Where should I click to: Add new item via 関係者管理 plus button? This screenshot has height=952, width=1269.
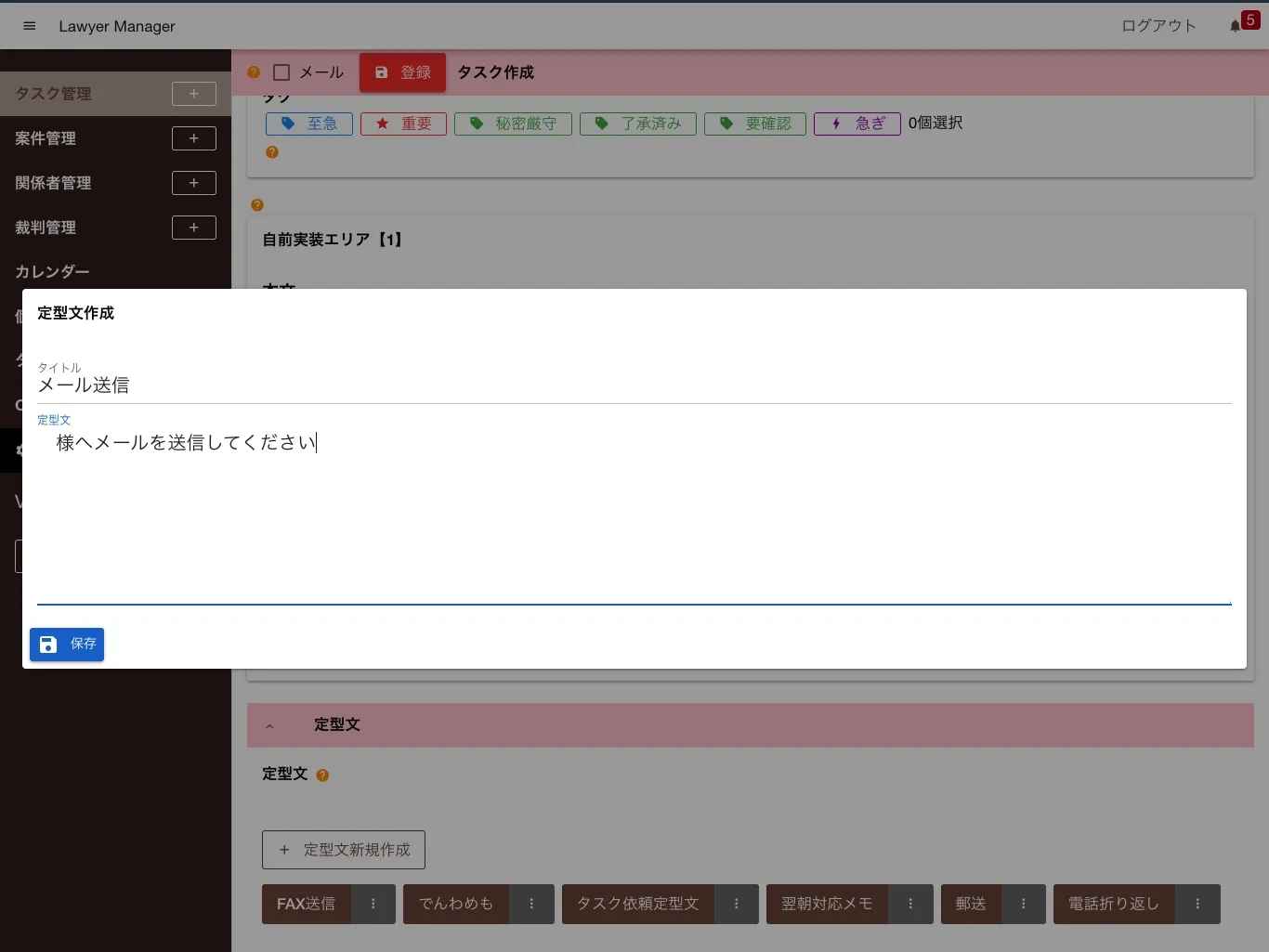(x=194, y=183)
